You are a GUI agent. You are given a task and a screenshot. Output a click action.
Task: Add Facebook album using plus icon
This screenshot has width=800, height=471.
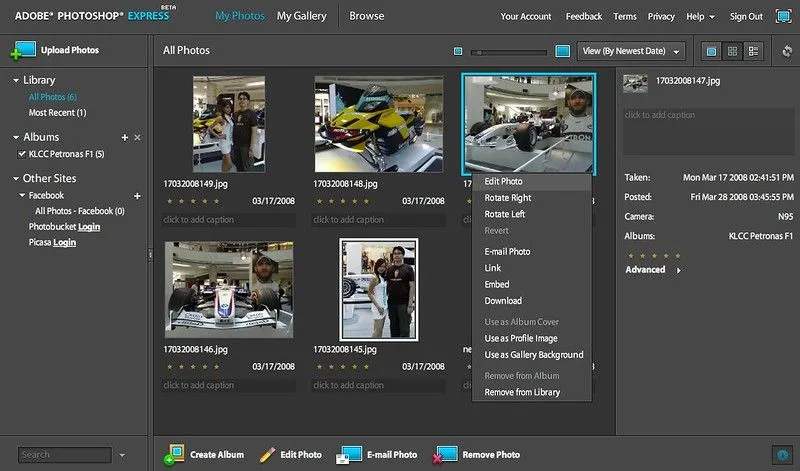tap(137, 196)
